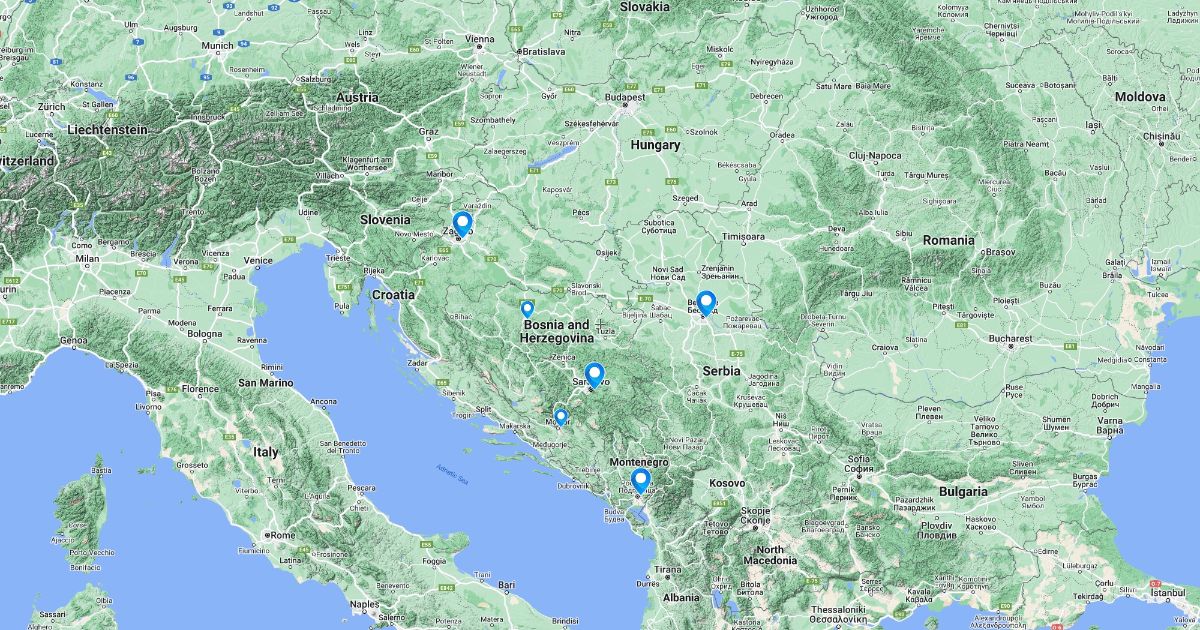Click the Serbia country label
The image size is (1200, 630).
click(721, 370)
